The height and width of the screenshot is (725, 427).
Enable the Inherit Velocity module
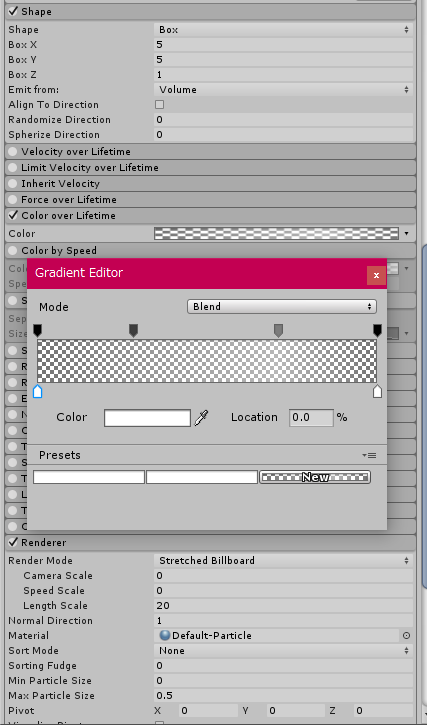click(x=12, y=184)
